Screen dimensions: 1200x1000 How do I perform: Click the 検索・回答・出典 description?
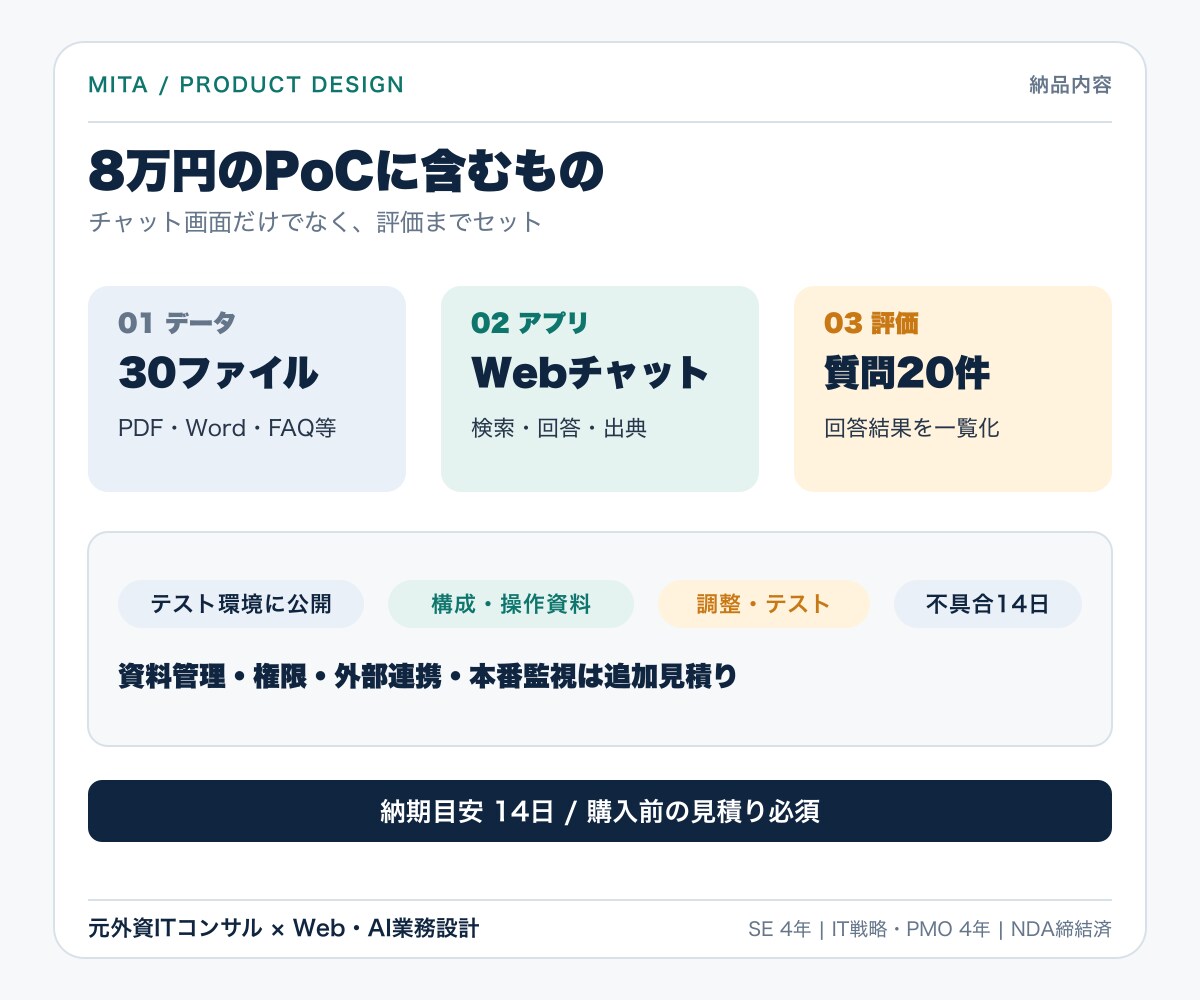(x=559, y=428)
